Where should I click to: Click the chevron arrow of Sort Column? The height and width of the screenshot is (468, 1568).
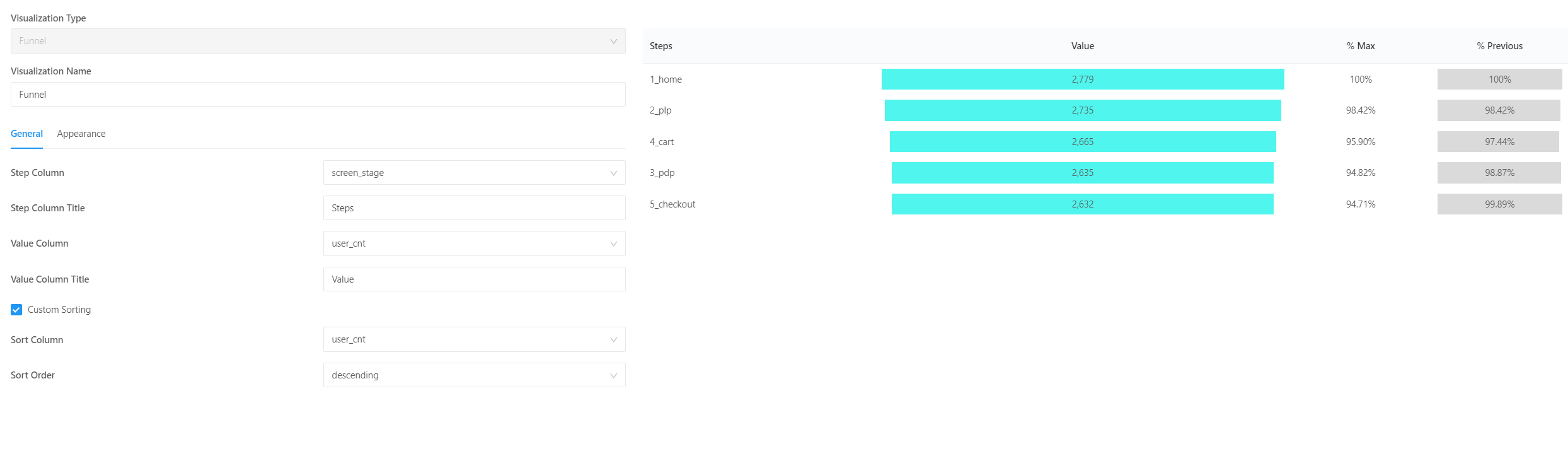point(613,339)
